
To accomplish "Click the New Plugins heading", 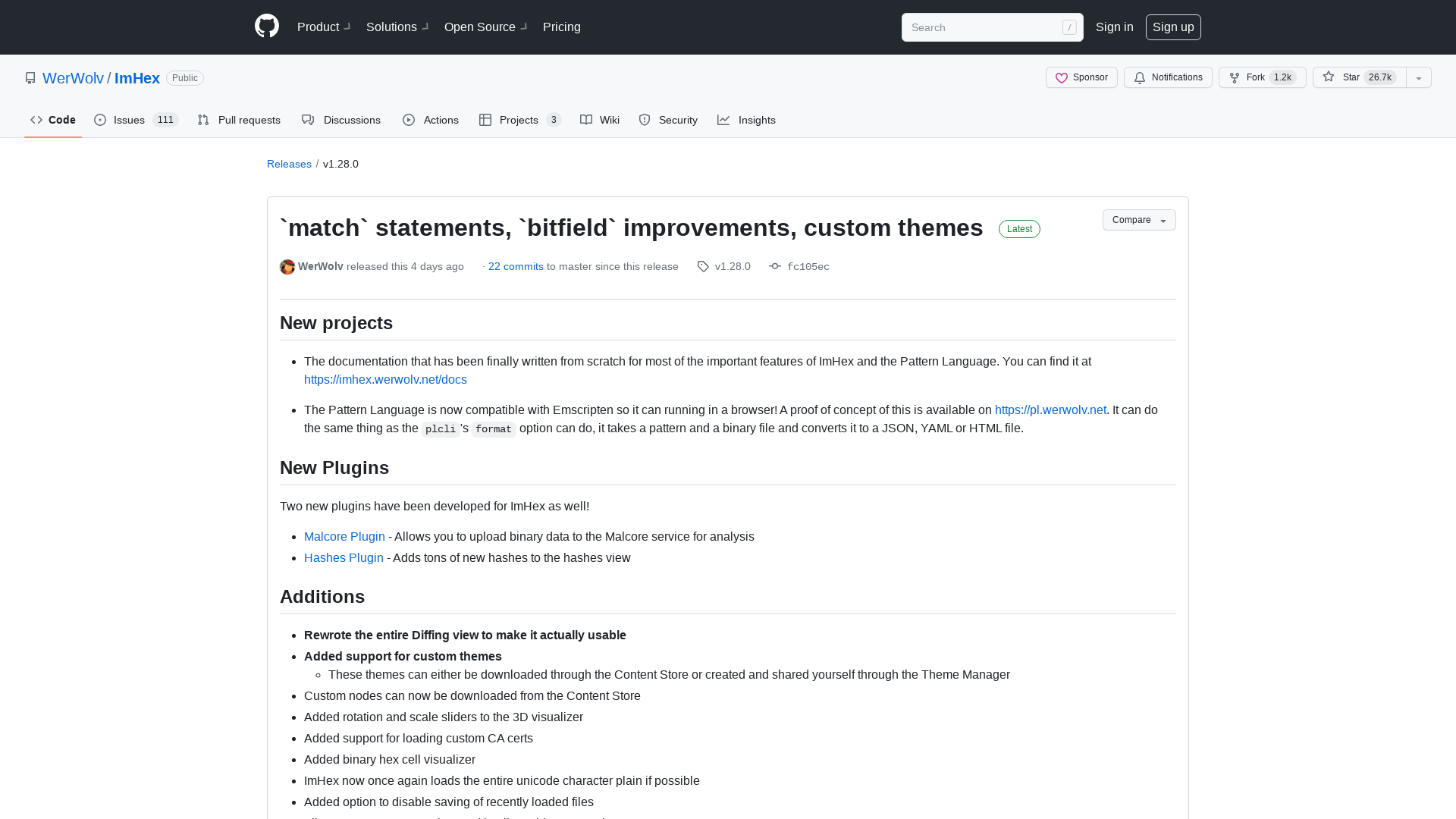I will (x=334, y=468).
